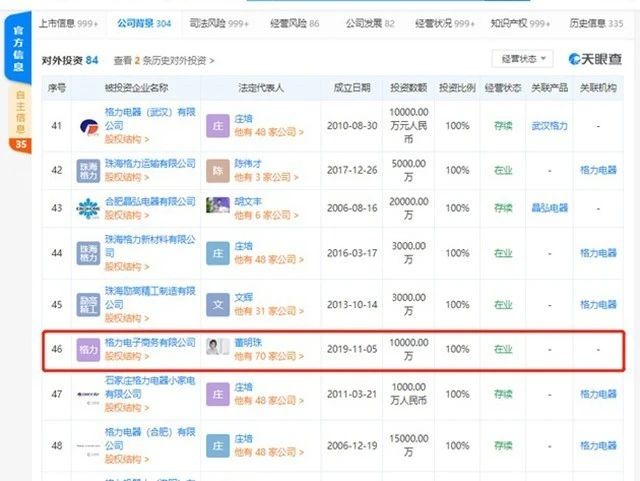Image resolution: width=640 pixels, height=481 pixels.
Task: Open 合肥晶弘电器有限公司 company link
Action: [x=150, y=201]
